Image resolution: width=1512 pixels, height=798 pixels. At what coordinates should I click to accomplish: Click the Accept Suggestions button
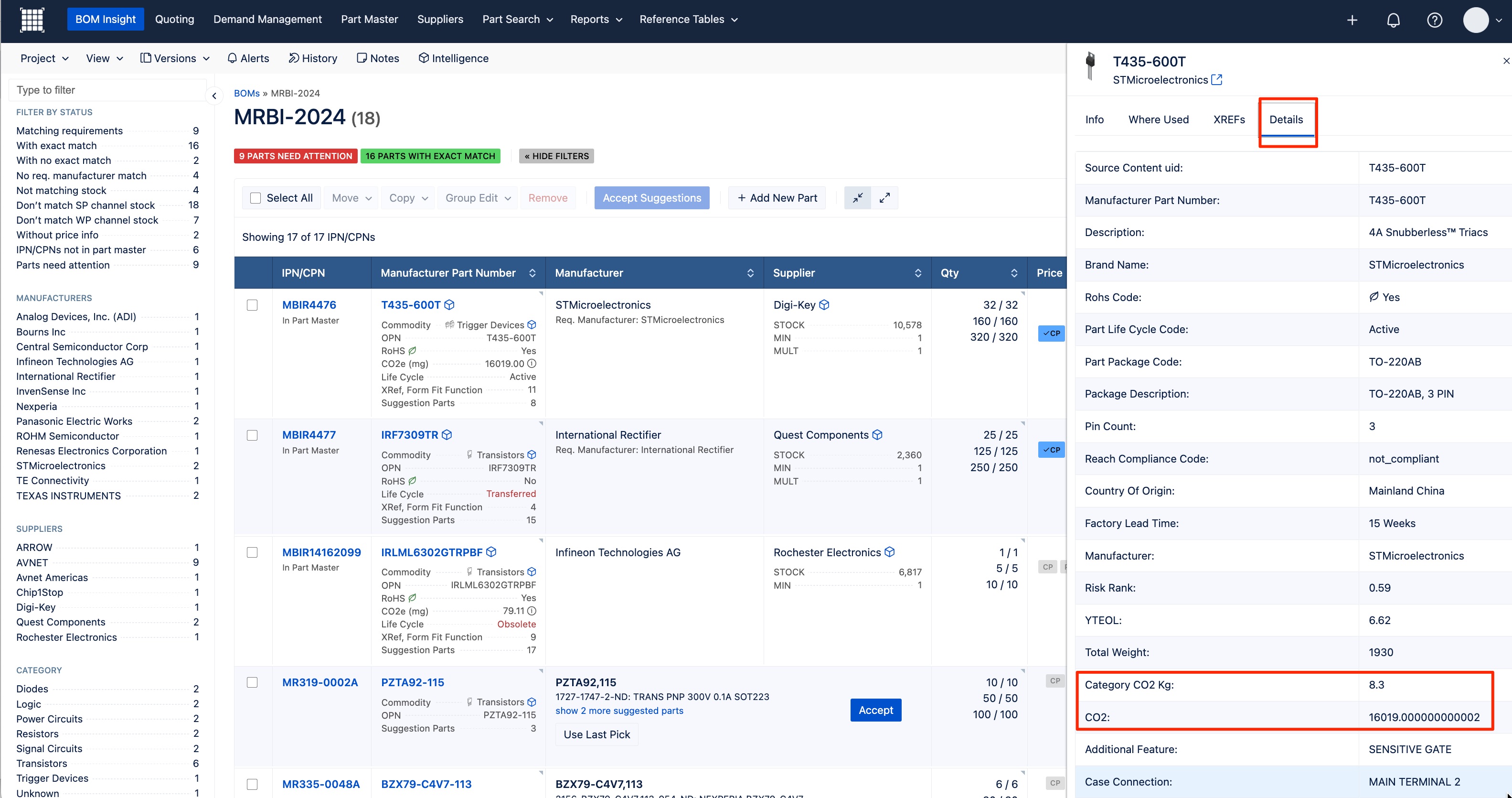pos(651,198)
